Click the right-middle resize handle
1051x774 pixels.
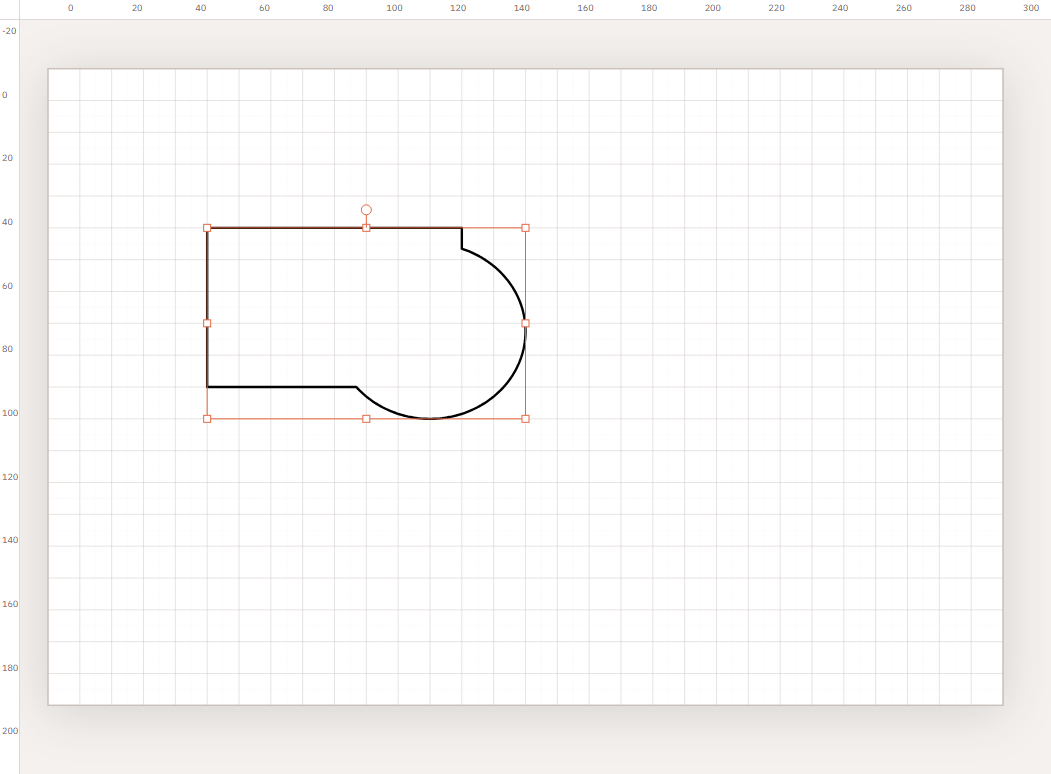tap(526, 323)
